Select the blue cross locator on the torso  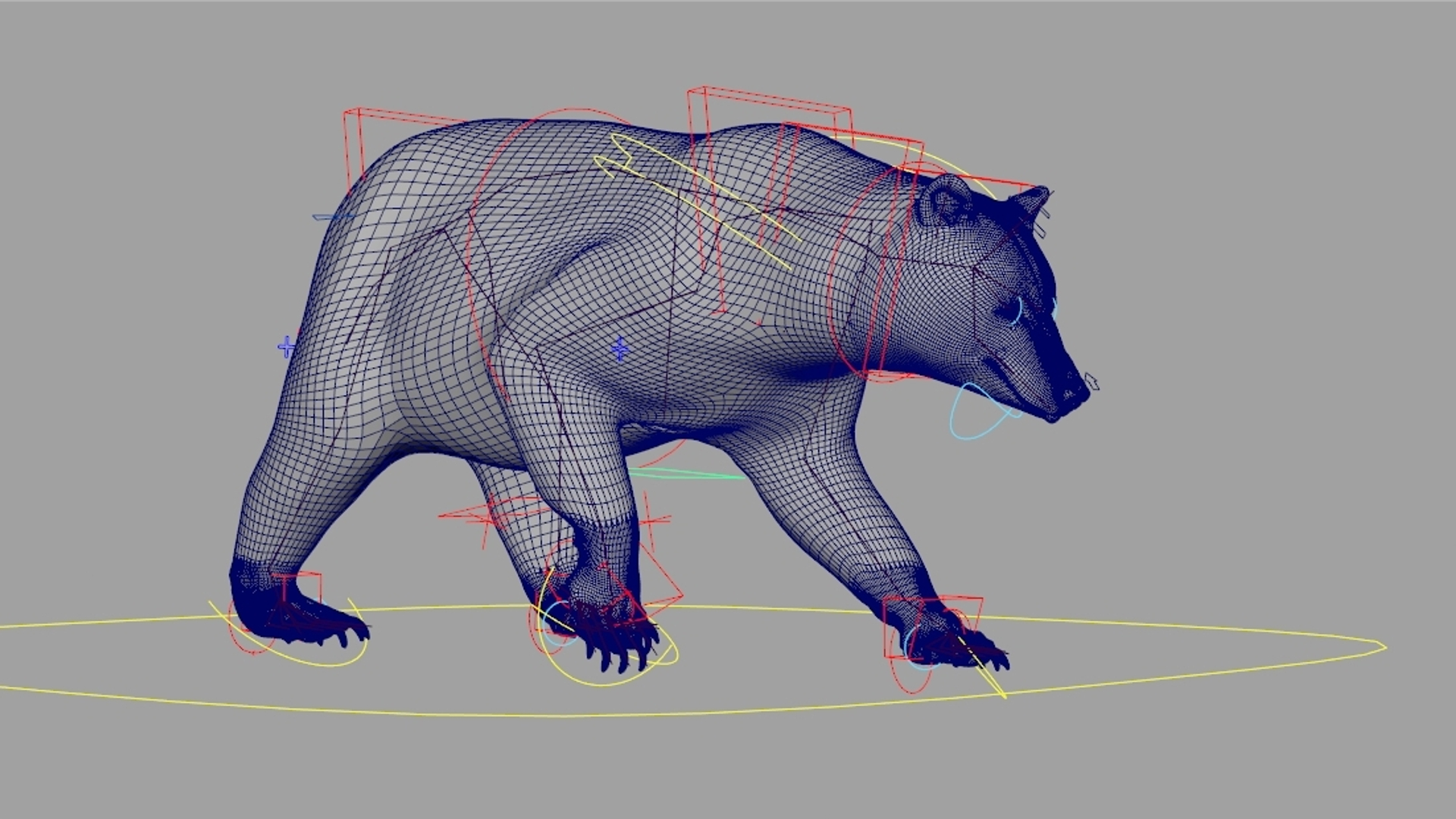[620, 350]
